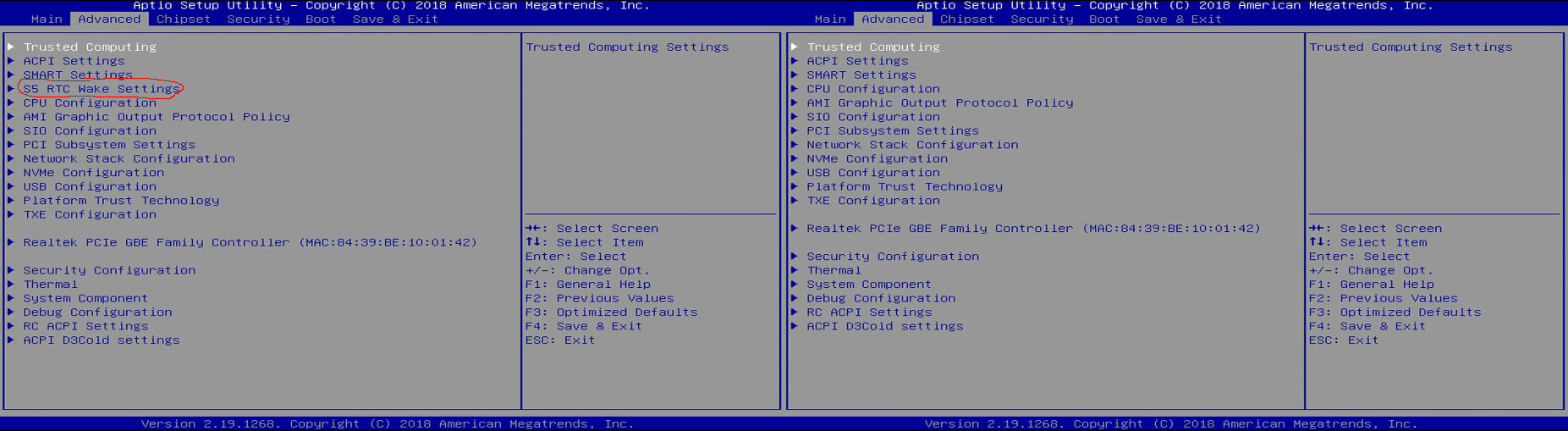This screenshot has width=1568, height=431.
Task: Open NVMe Configuration in left screen
Action: pyautogui.click(x=94, y=173)
